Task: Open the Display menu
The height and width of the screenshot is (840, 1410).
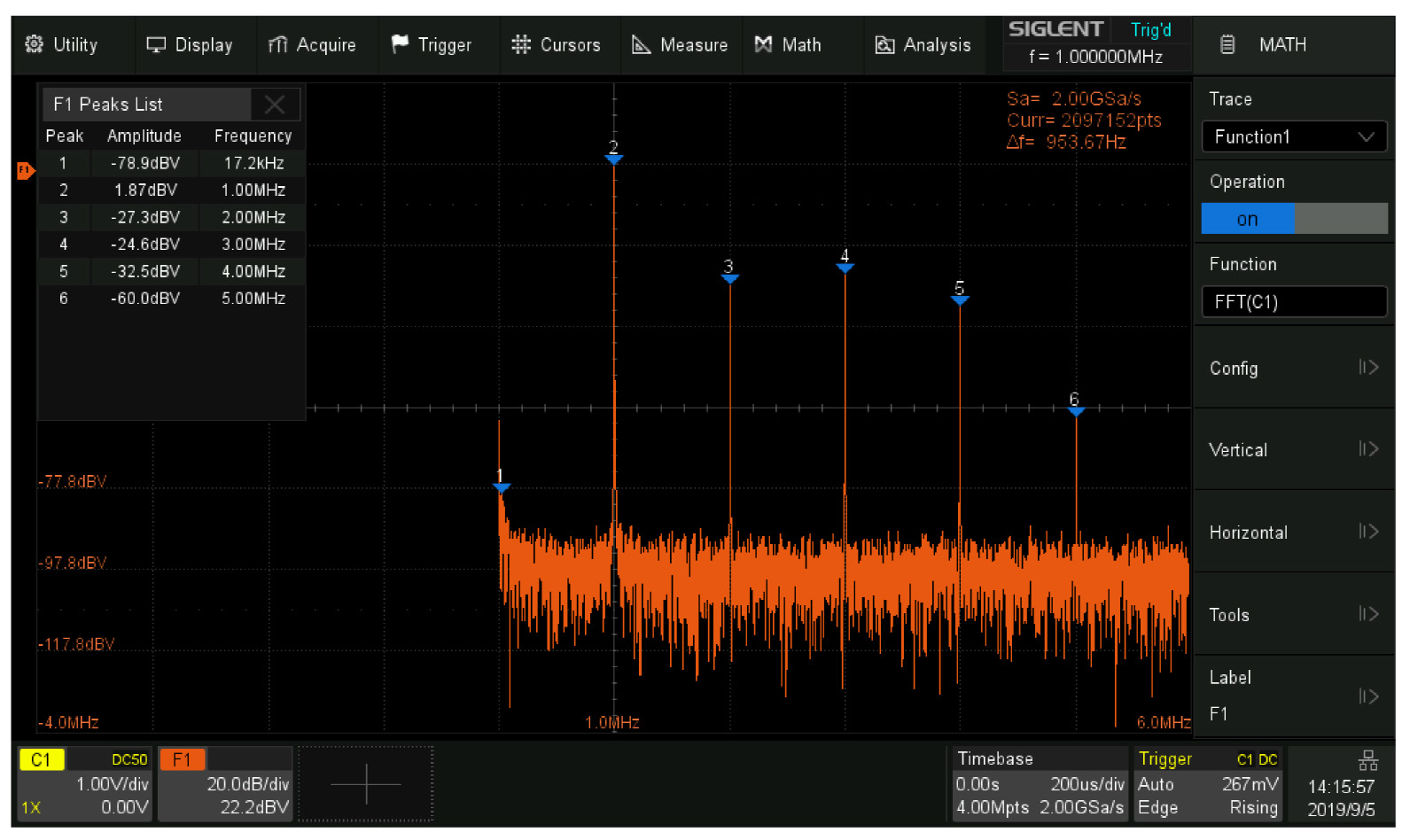Action: pos(190,44)
